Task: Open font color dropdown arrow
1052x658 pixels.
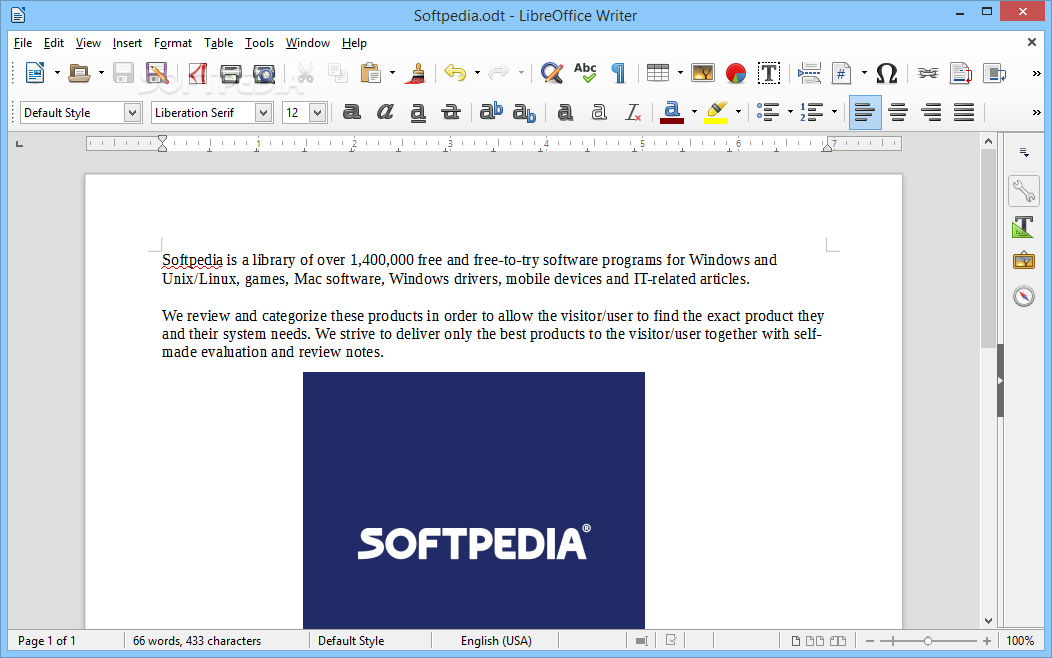Action: (x=694, y=112)
